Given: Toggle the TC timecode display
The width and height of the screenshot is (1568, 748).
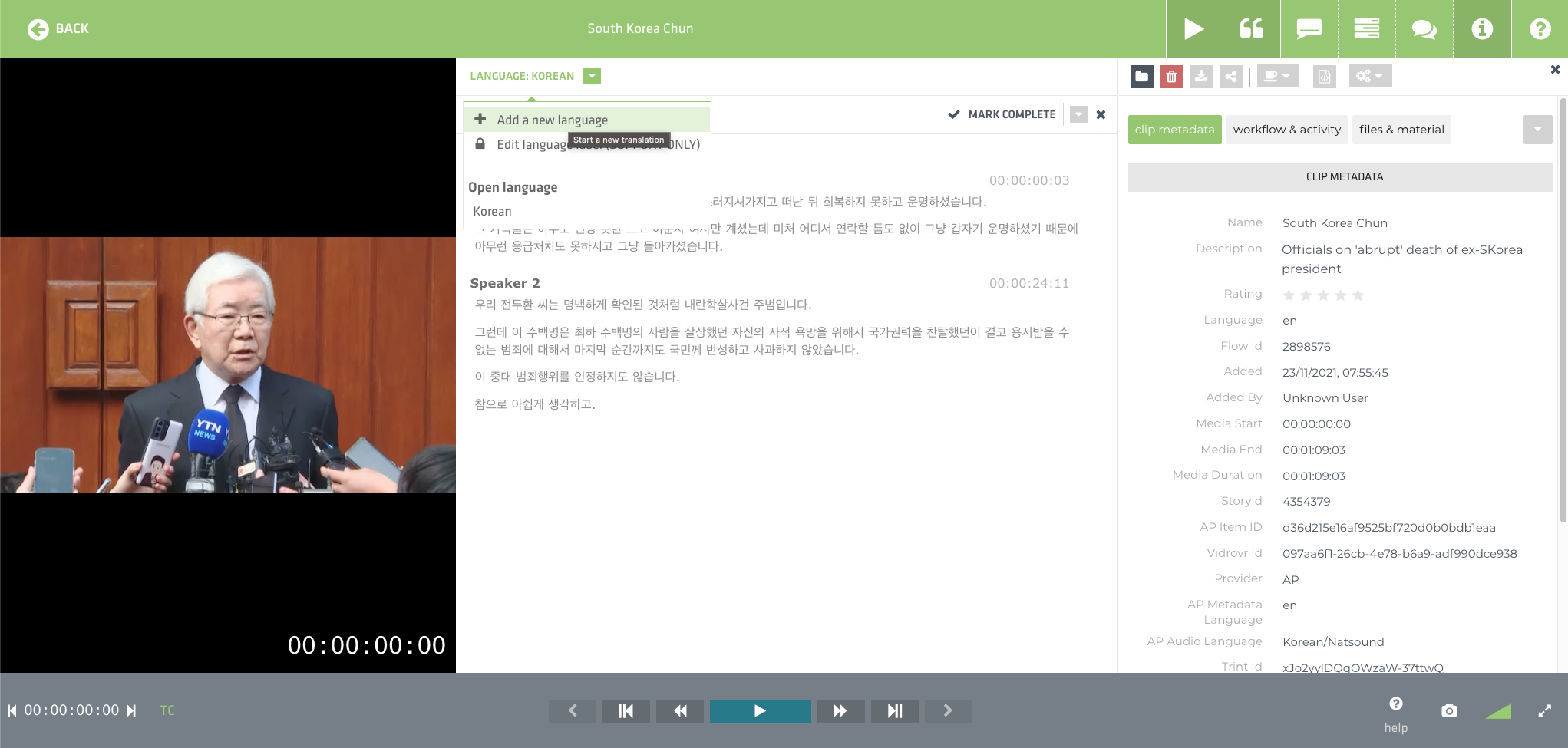Looking at the screenshot, I should pyautogui.click(x=167, y=710).
